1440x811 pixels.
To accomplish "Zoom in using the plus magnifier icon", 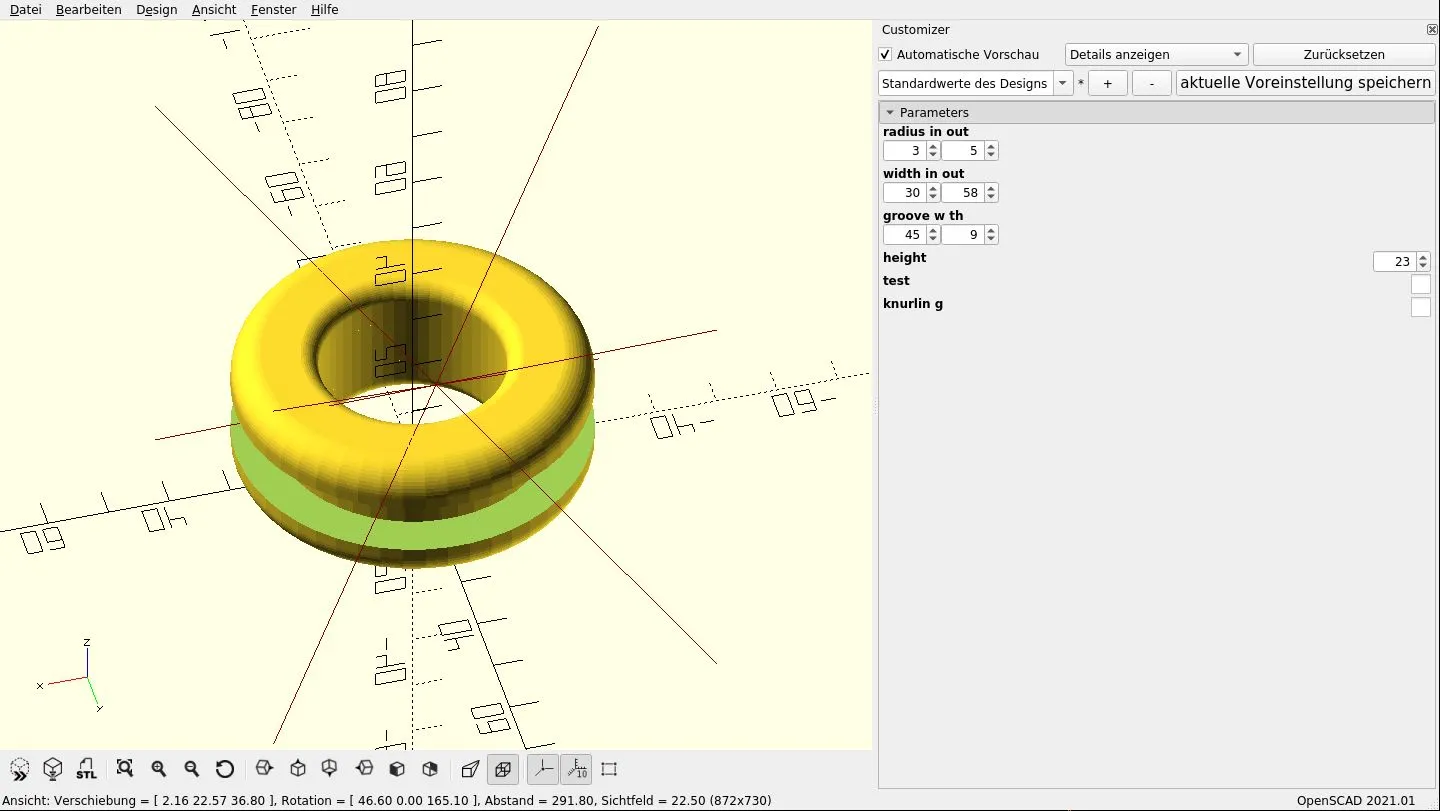I will tap(158, 769).
